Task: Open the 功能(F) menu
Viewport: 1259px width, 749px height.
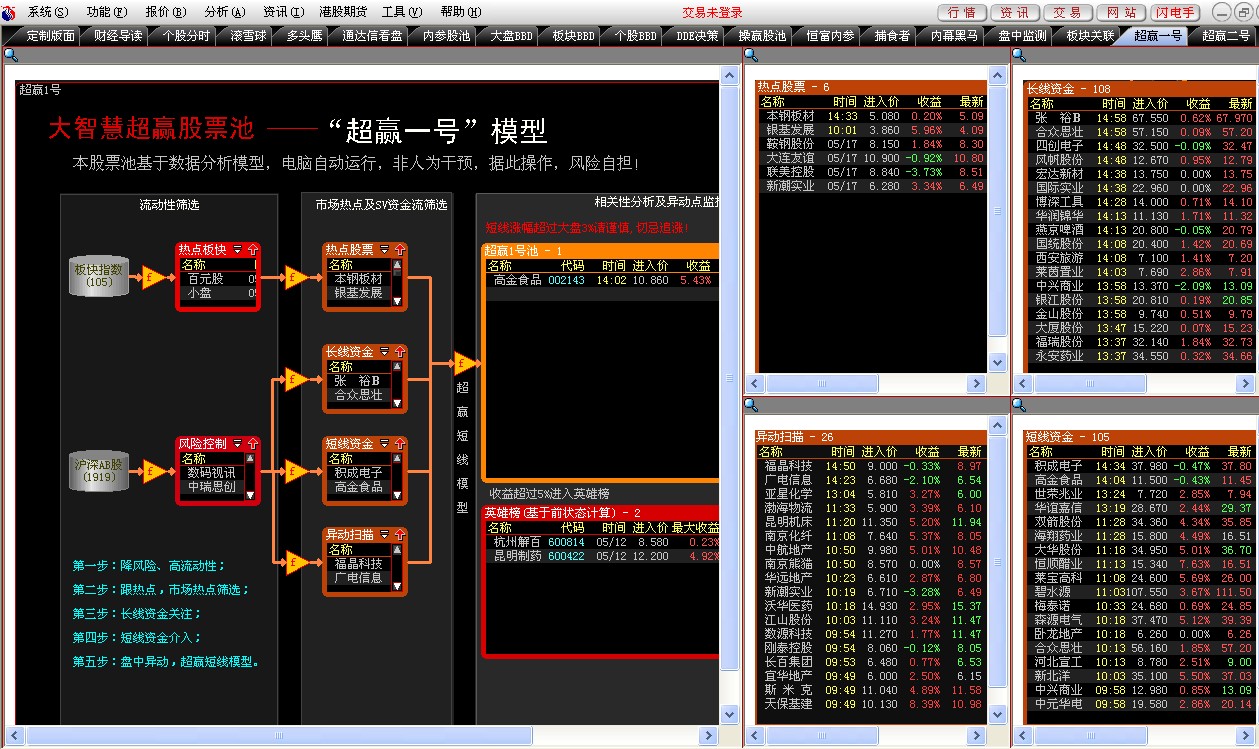Action: (x=107, y=12)
